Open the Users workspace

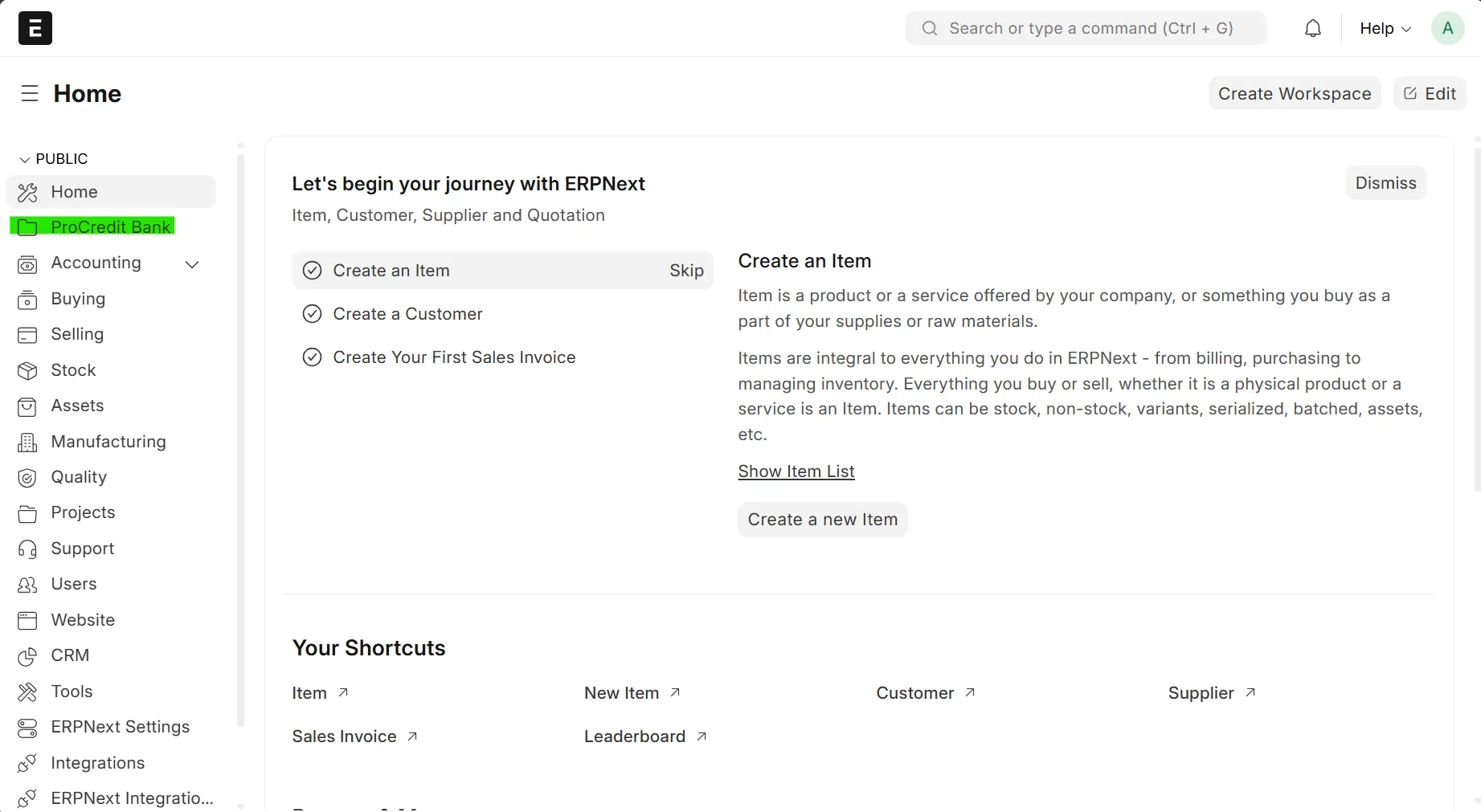tap(111, 584)
